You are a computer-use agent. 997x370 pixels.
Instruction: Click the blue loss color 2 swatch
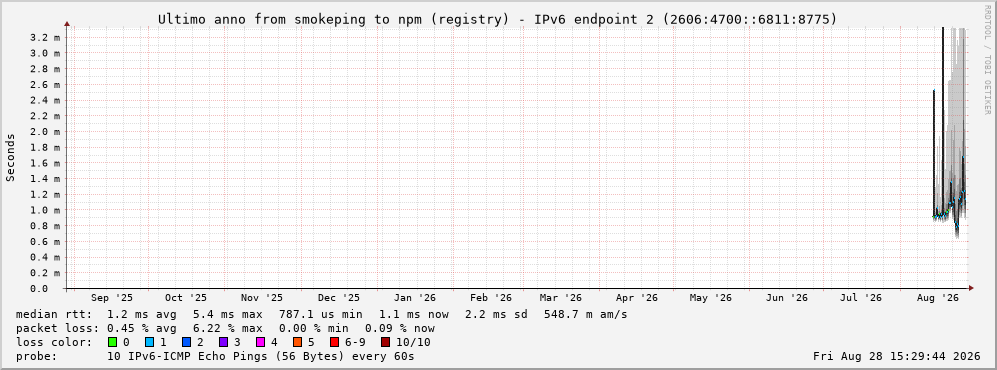pyautogui.click(x=186, y=343)
